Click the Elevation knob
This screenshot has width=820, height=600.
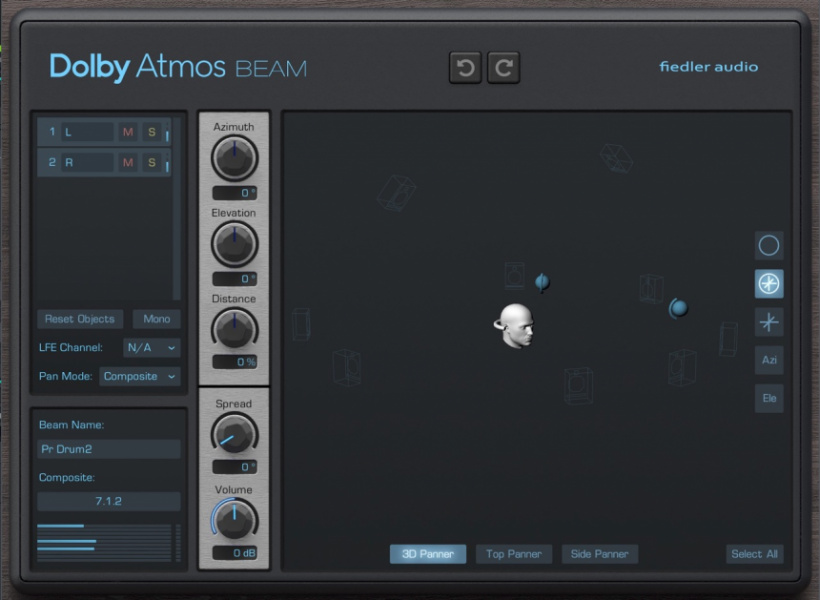[x=234, y=244]
